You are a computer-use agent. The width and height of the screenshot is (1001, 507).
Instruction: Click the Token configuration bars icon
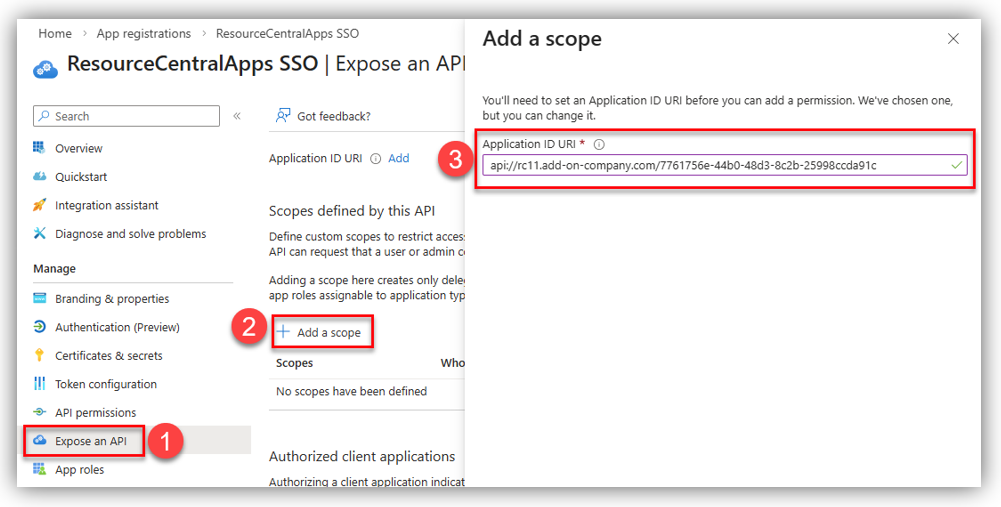[39, 384]
